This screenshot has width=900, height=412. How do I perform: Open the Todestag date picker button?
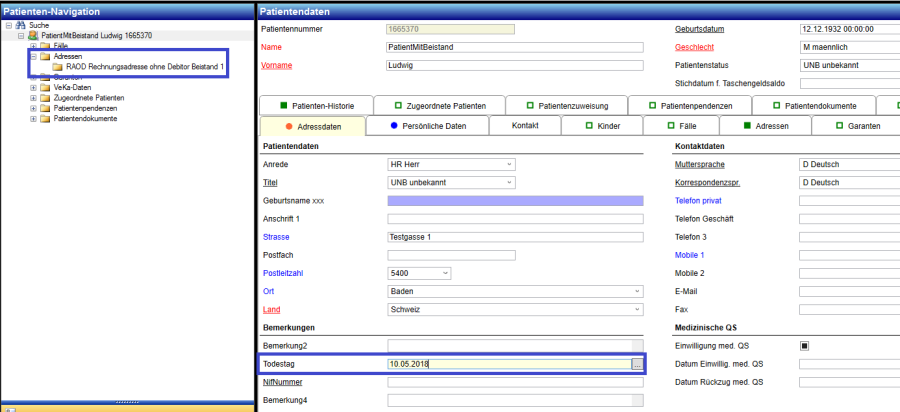[637, 364]
